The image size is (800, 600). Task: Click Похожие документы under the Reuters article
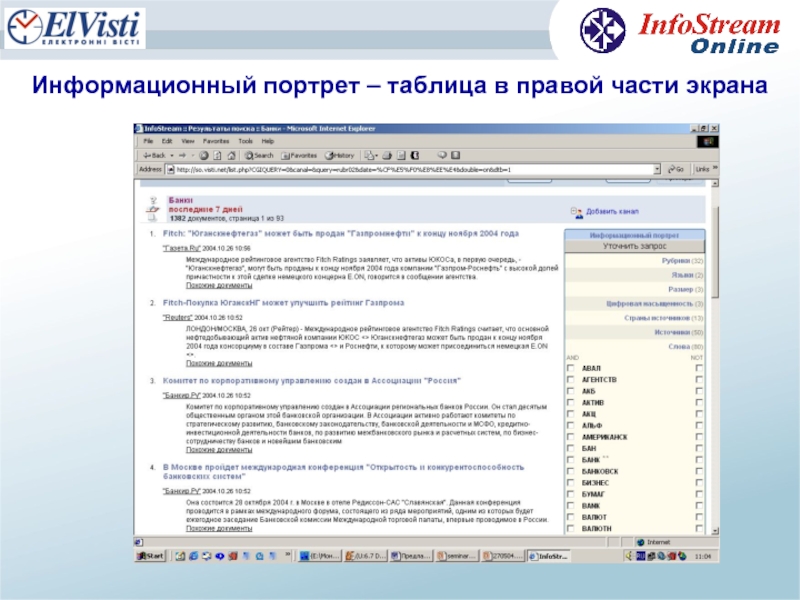(219, 364)
